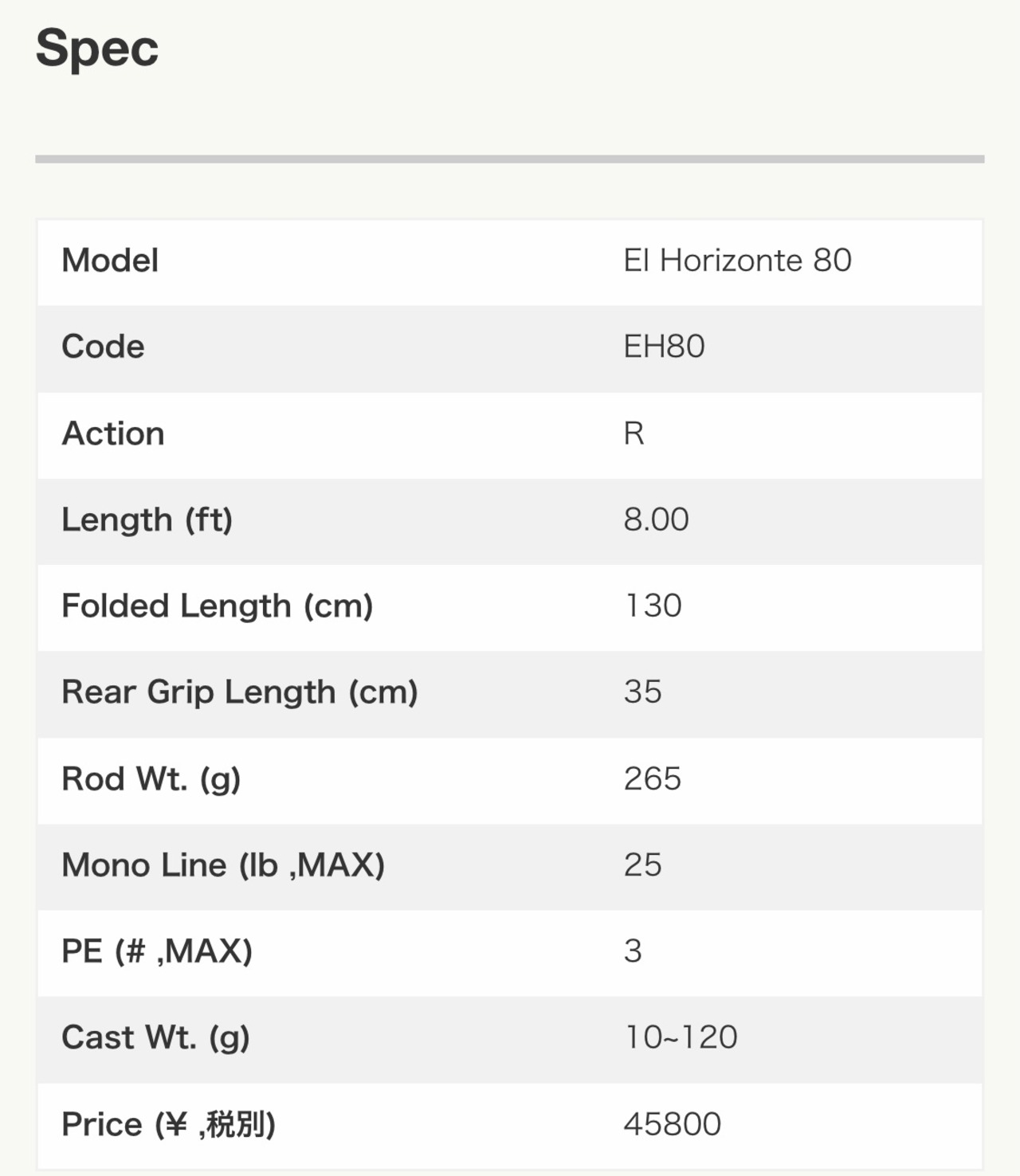1020x1176 pixels.
Task: Click the Mono Line (lb ,MAX) label
Action: pyautogui.click(x=223, y=865)
